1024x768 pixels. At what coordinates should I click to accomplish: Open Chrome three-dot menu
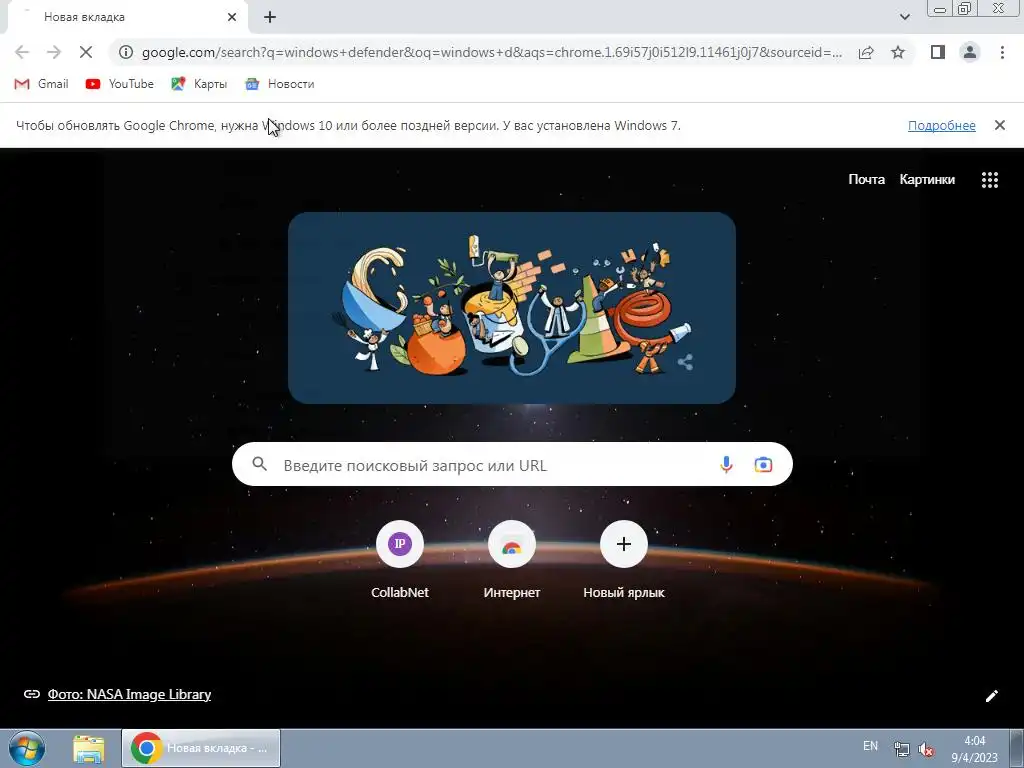pyautogui.click(x=1002, y=52)
